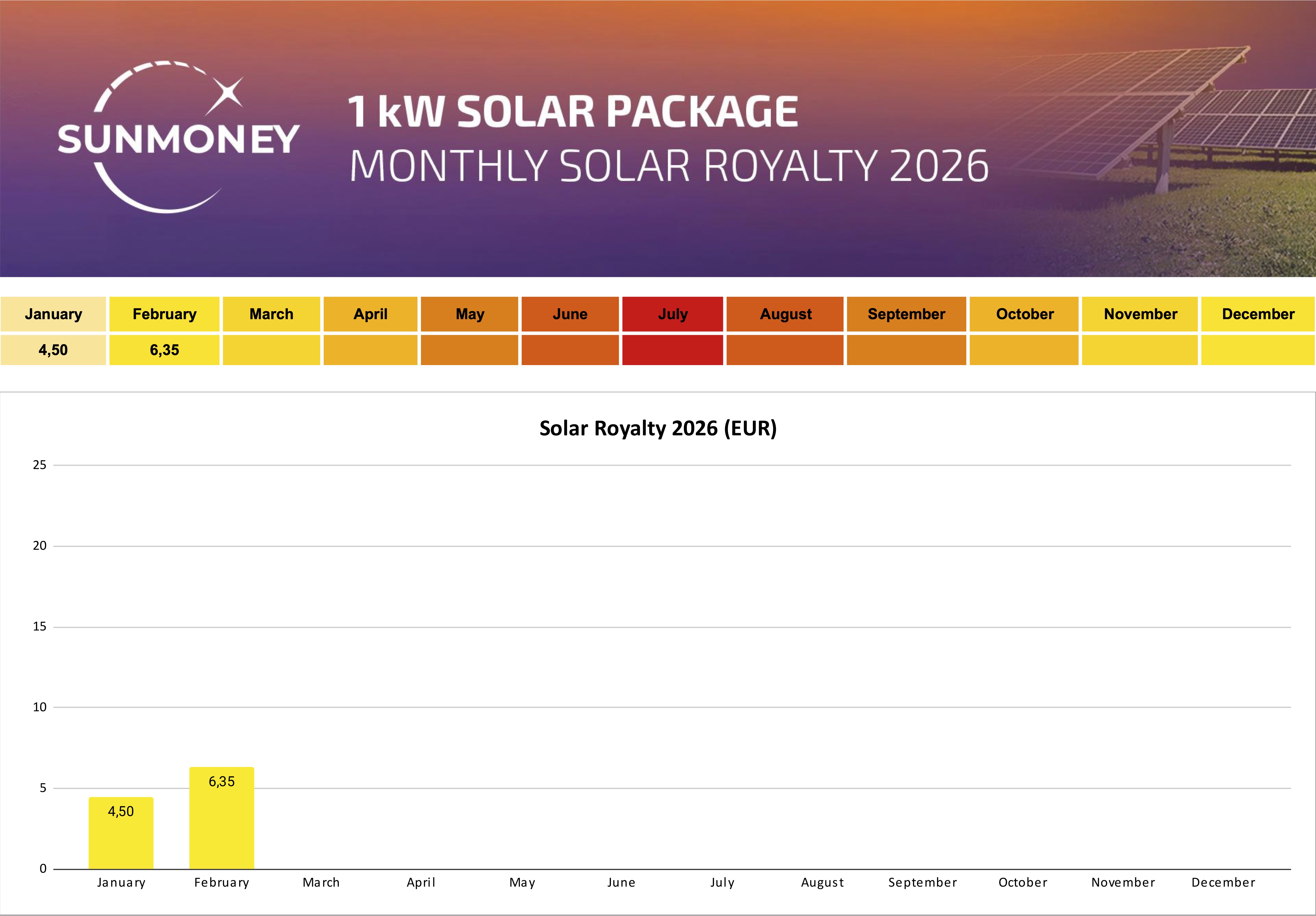Click the chart title Solar Royalty 2026 (EUR)
Image resolution: width=1316 pixels, height=916 pixels.
658,428
